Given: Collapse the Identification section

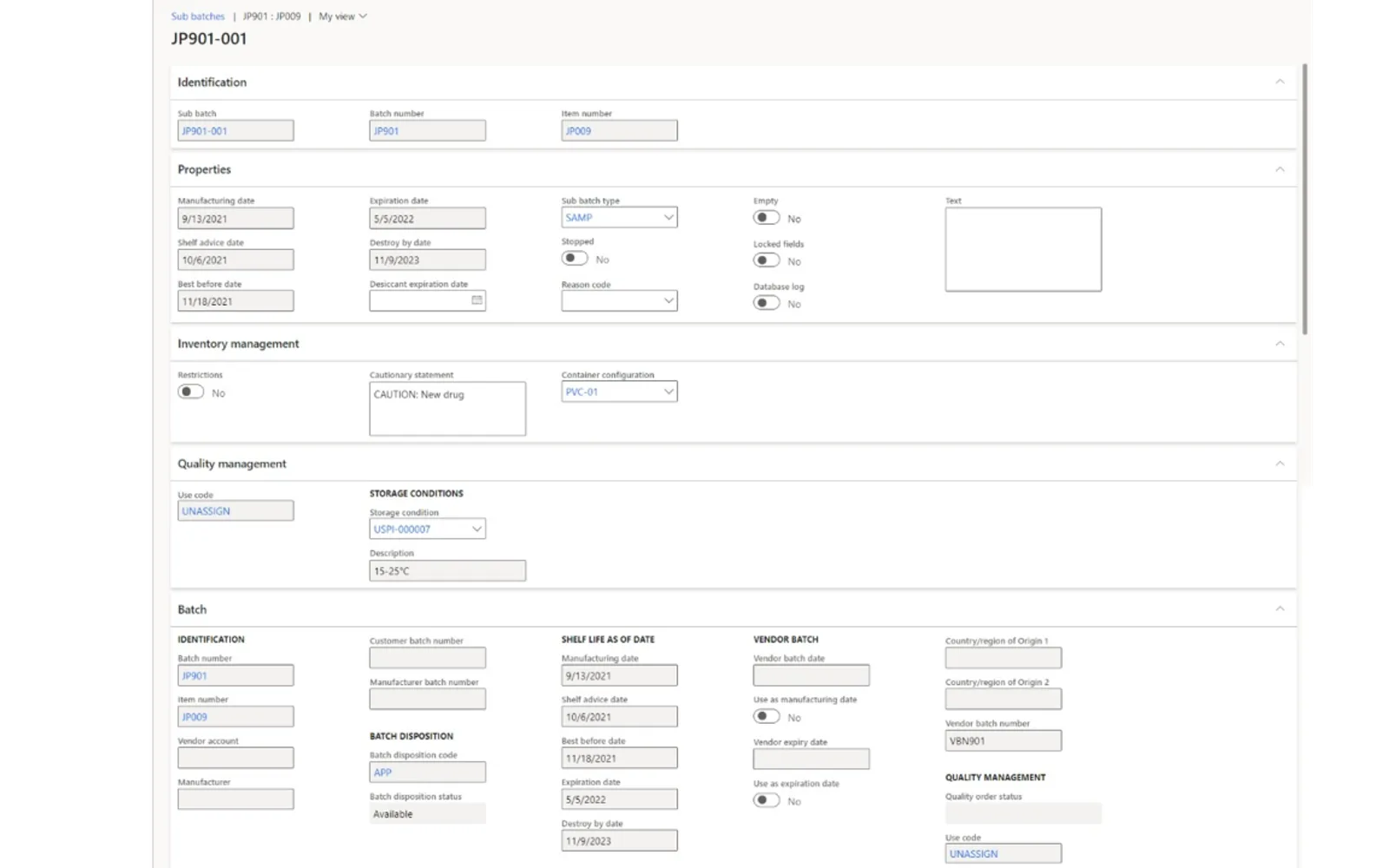Looking at the screenshot, I should click(1280, 82).
